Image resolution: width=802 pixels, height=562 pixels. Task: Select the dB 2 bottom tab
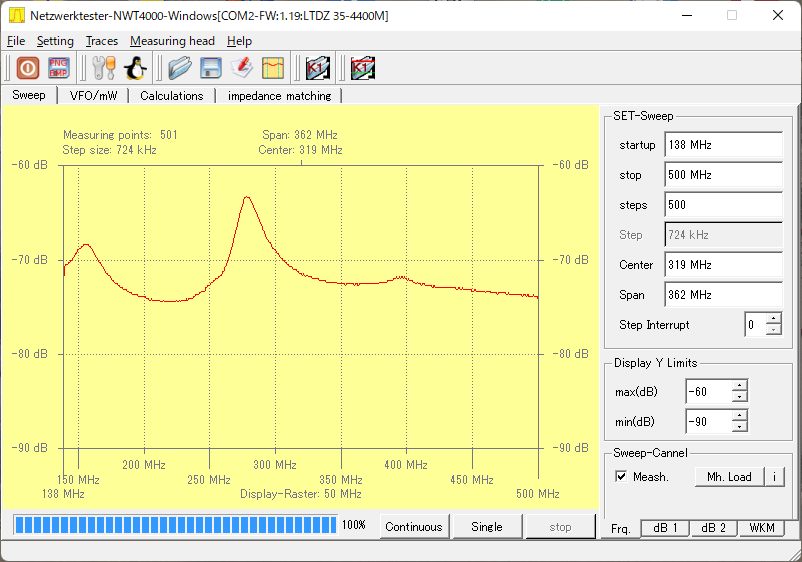(714, 528)
